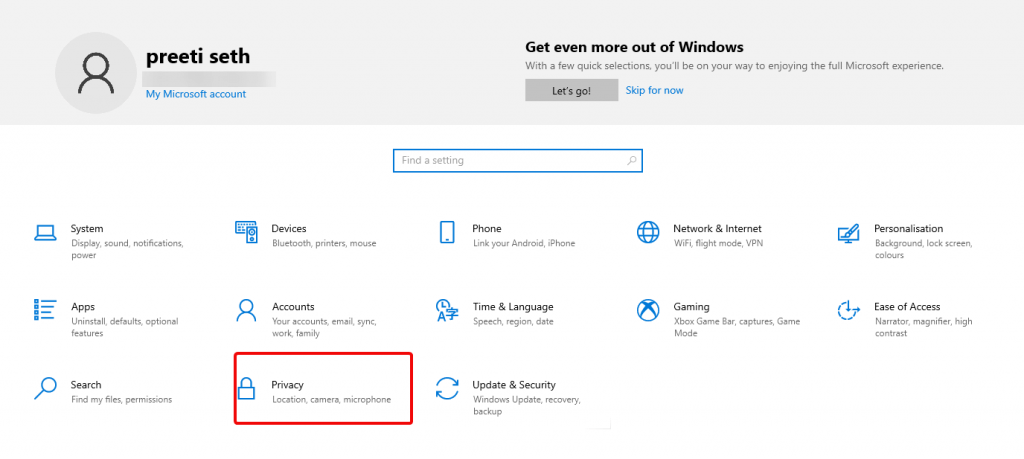The width and height of the screenshot is (1024, 459).
Task: Click 'Your accounts, email, sync, work, family' text
Action: 324,327
